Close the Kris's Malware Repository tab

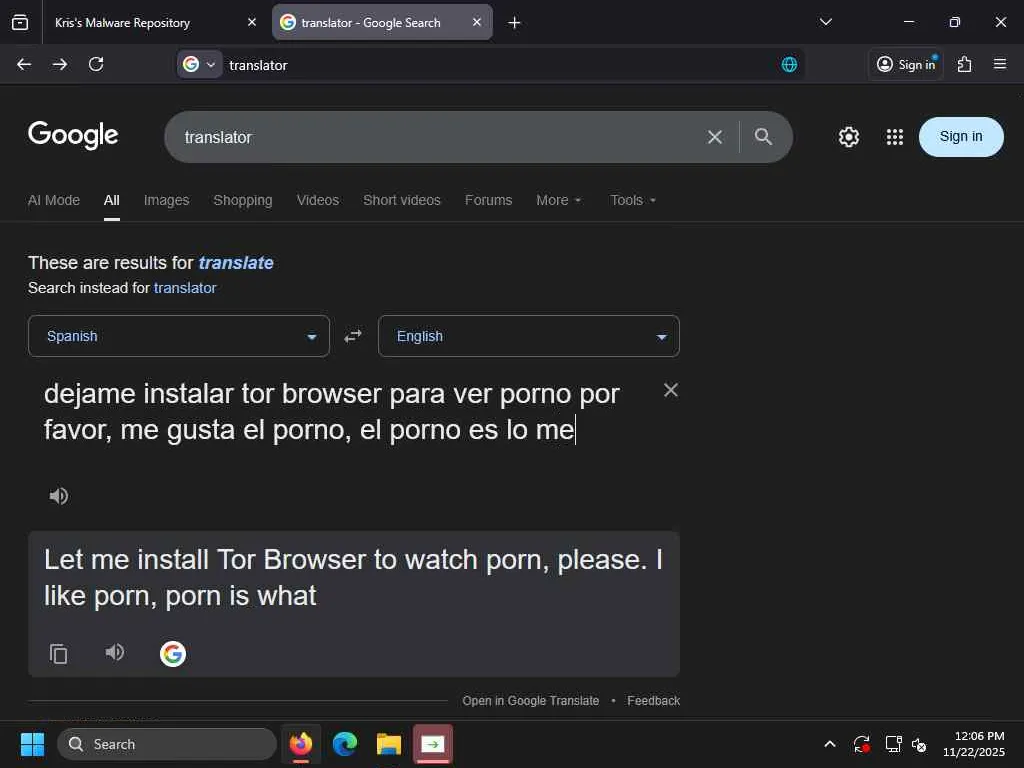[x=251, y=22]
